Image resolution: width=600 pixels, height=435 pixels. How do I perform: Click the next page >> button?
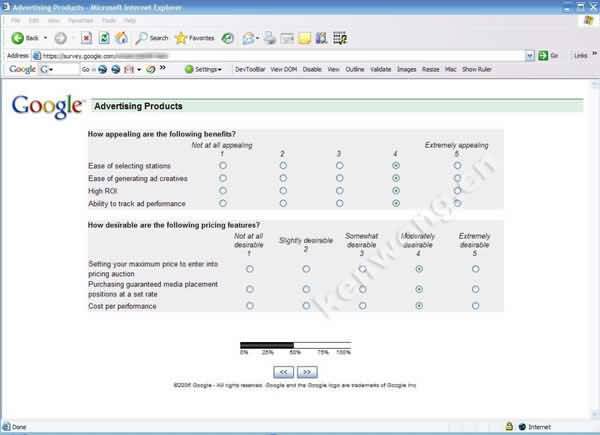[x=307, y=371]
